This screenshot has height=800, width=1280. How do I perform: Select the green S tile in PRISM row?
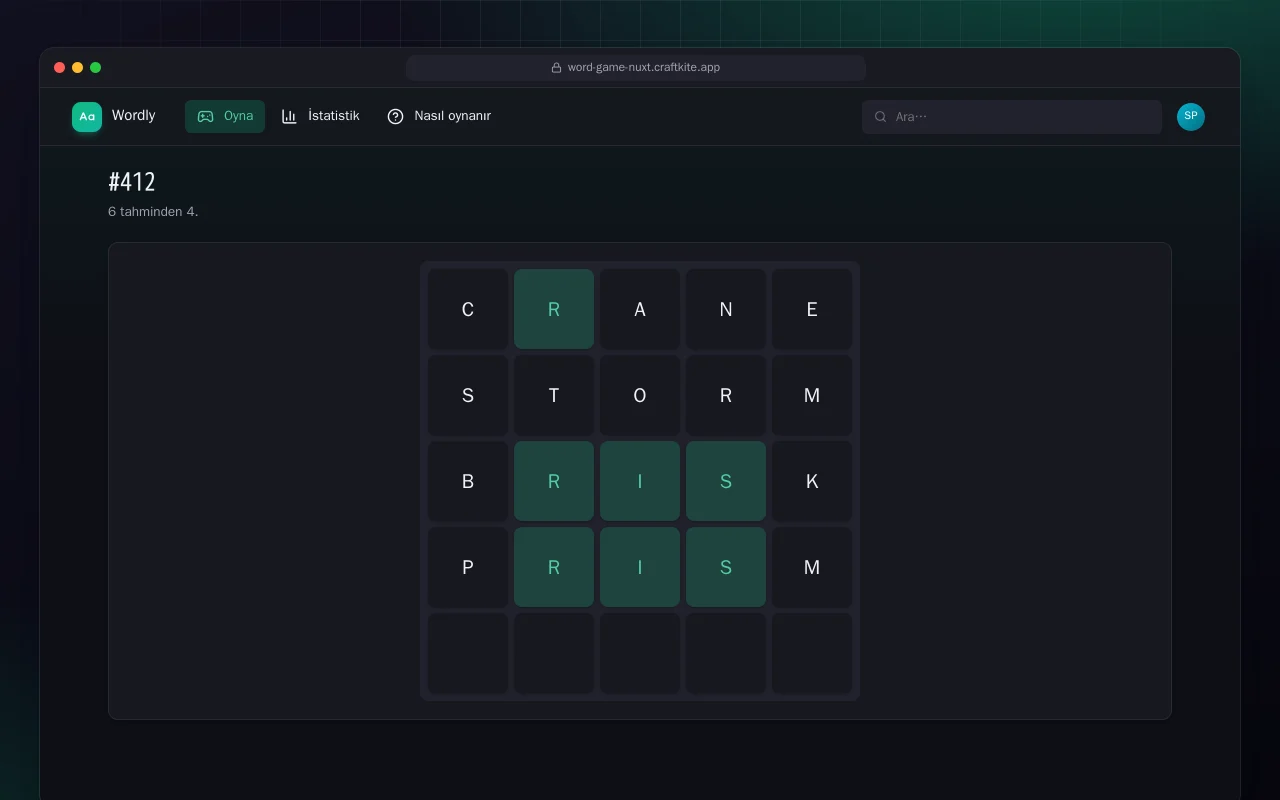[726, 567]
